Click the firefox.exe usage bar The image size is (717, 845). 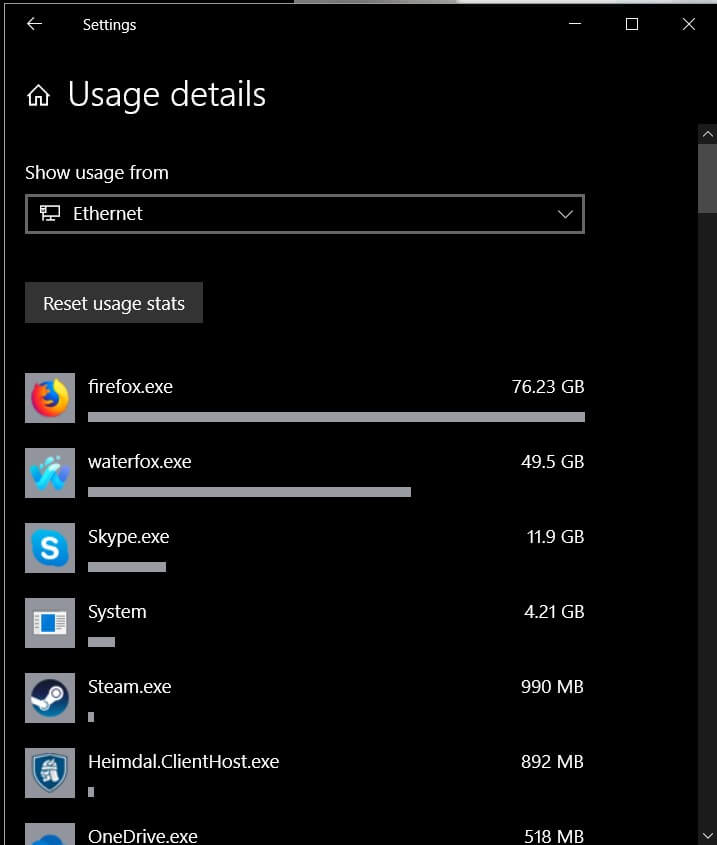336,417
